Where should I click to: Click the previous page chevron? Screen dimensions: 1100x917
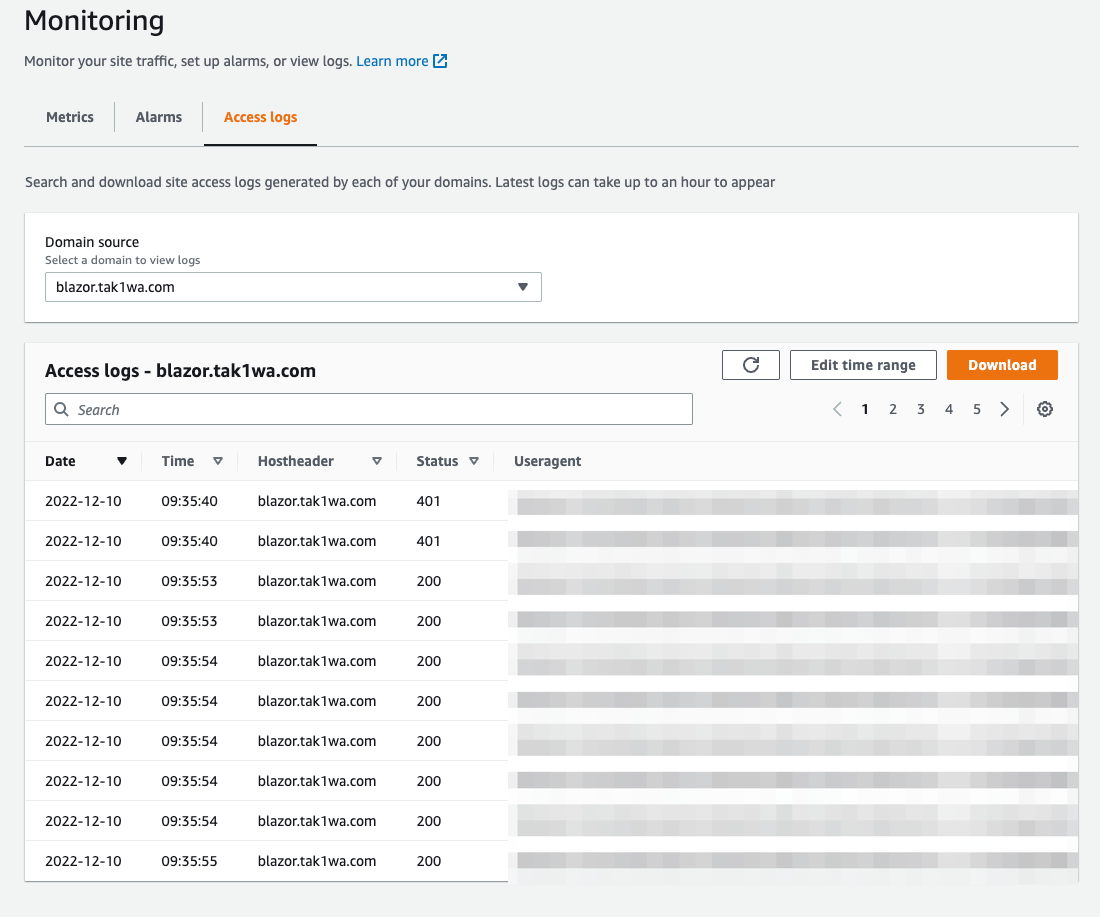pyautogui.click(x=837, y=409)
